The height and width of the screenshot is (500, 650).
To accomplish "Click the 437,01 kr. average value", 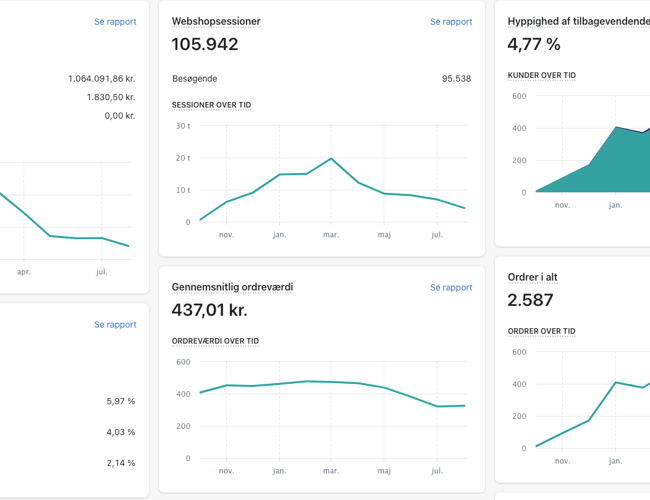I will [209, 310].
